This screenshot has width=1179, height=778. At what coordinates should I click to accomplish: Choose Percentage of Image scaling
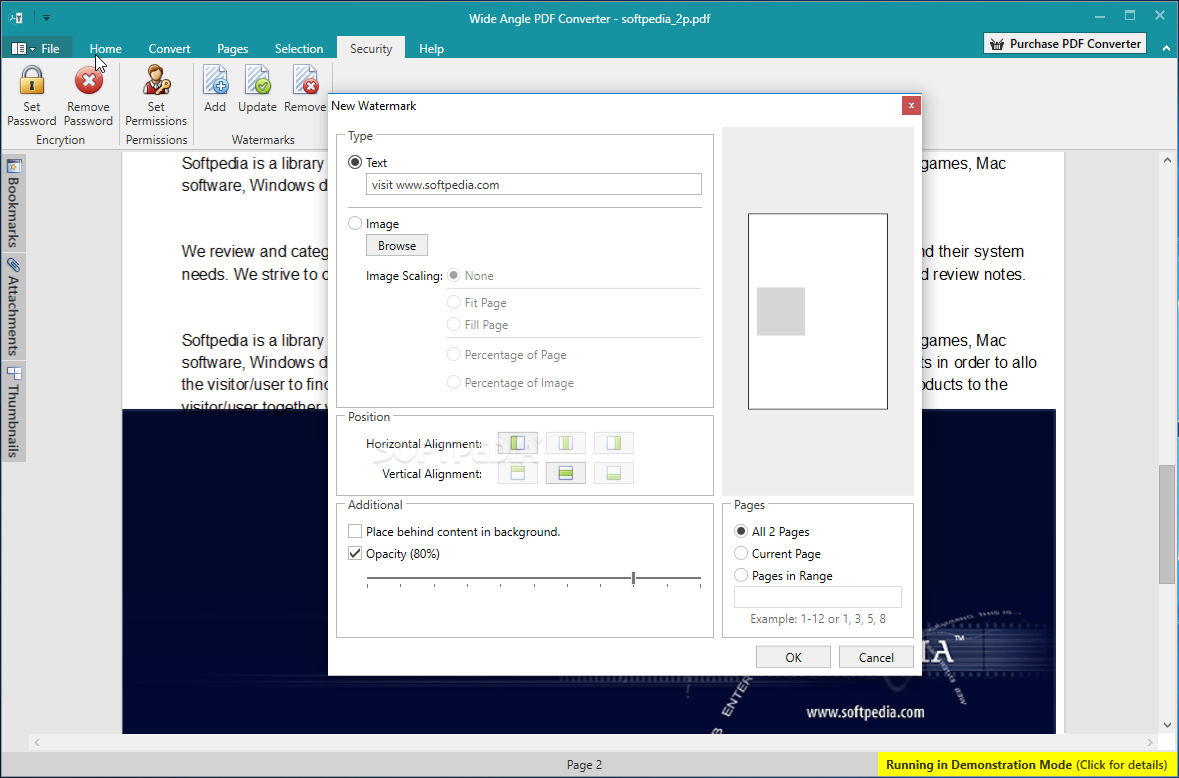click(453, 383)
